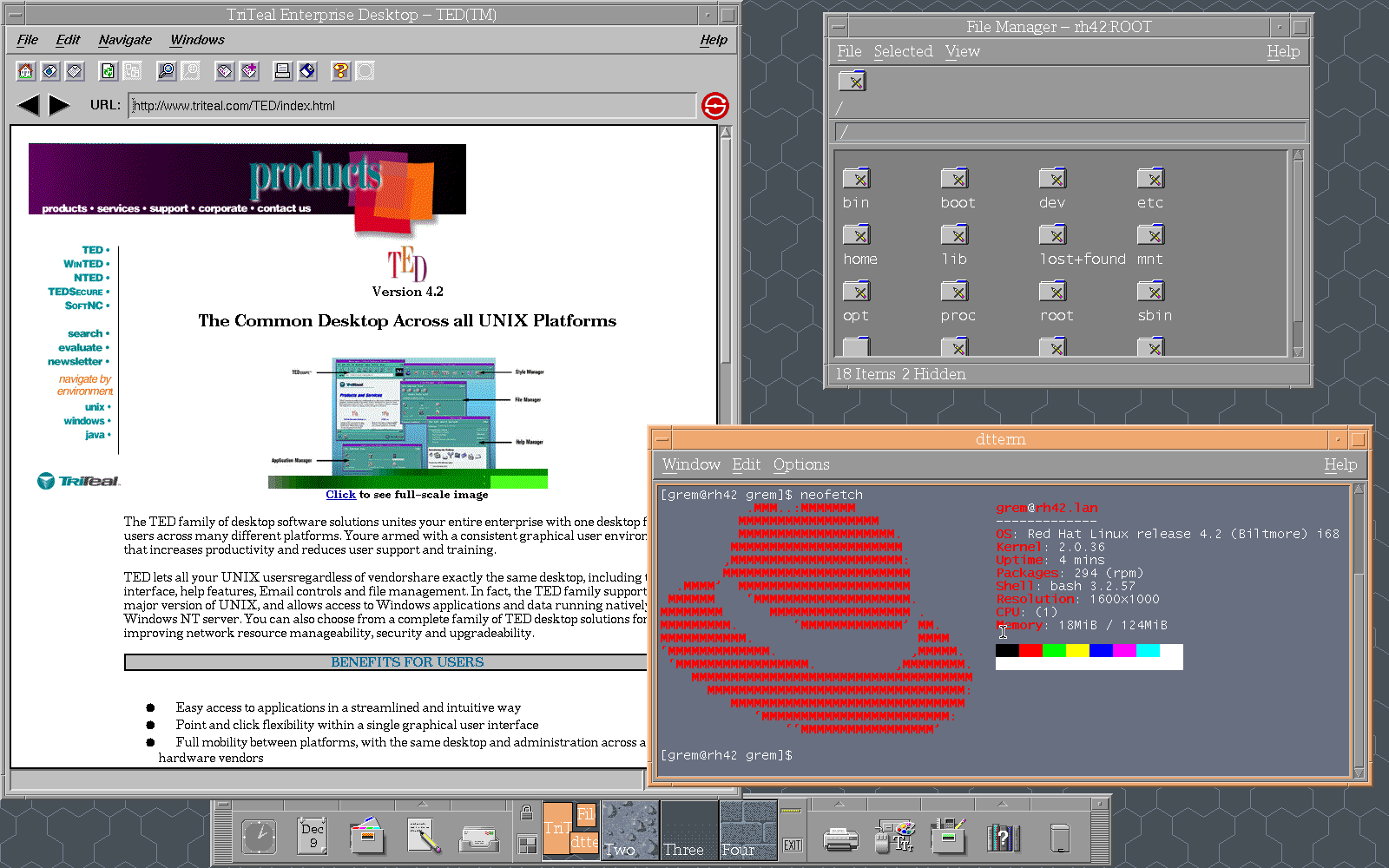
Task: Open the Text Editor pencil icon on front panel
Action: (x=423, y=837)
